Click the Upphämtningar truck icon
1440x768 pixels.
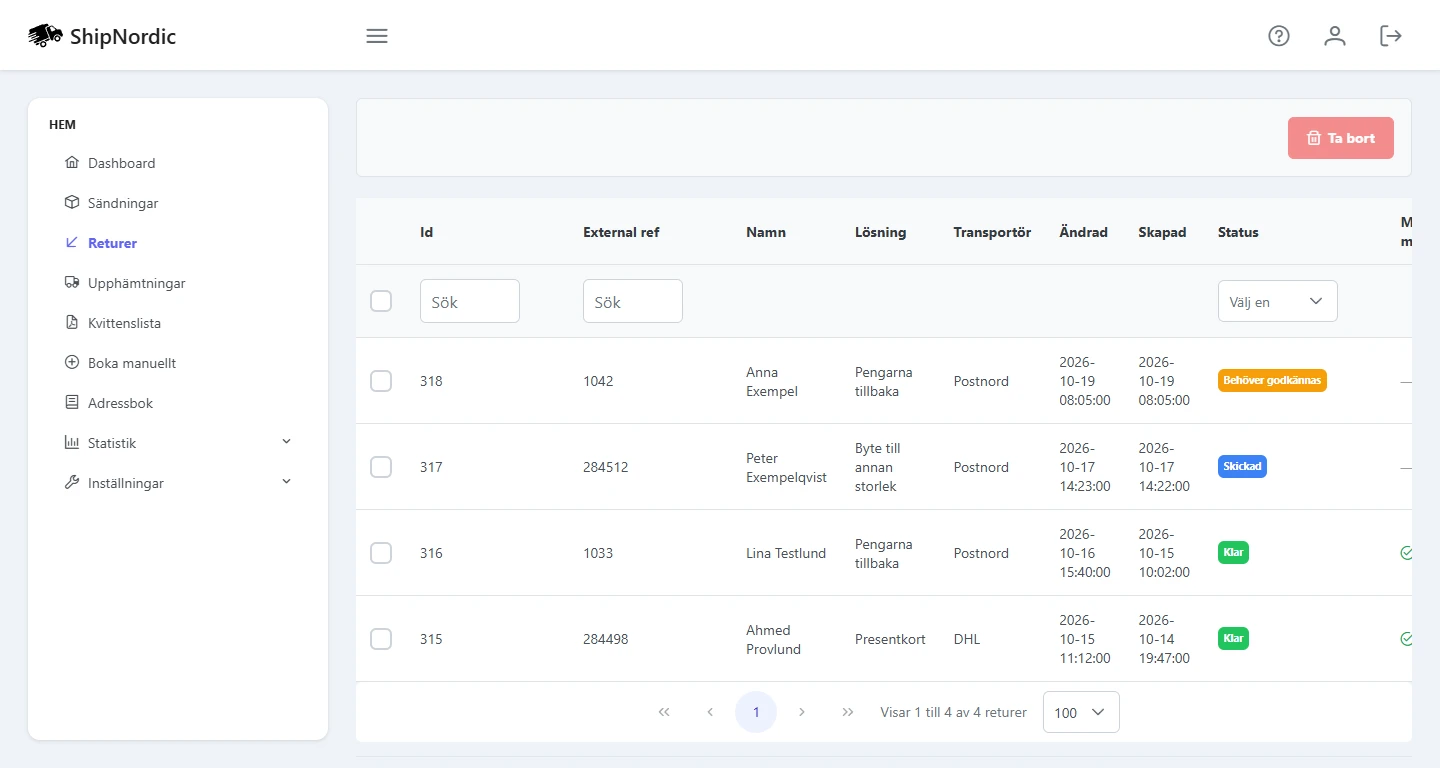(71, 283)
